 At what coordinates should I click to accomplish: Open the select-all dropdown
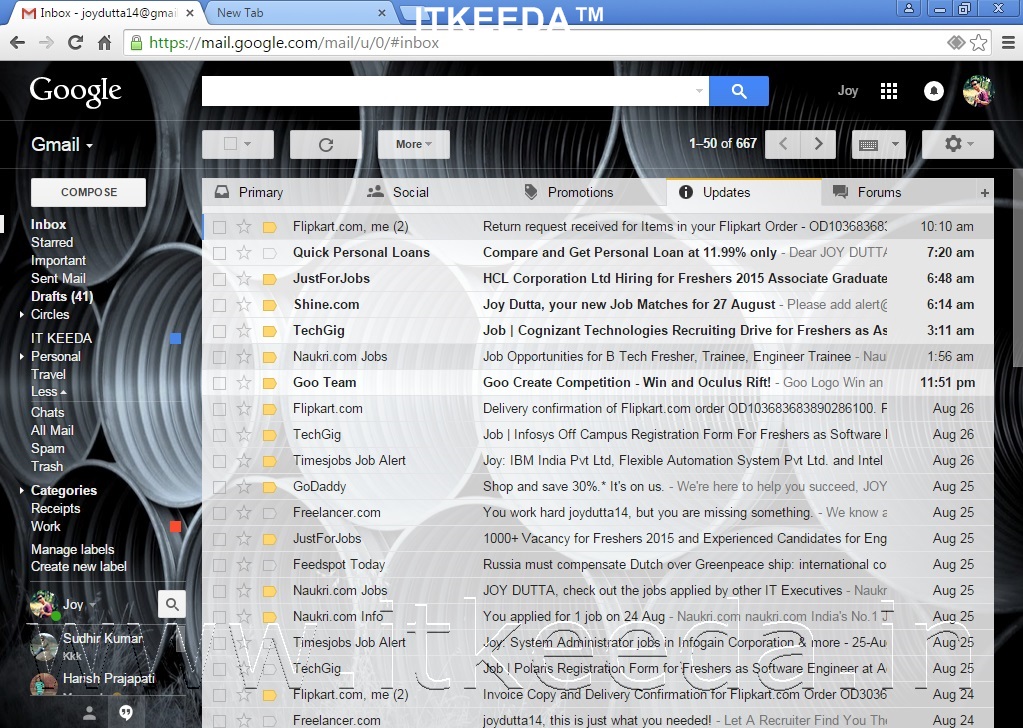[x=248, y=144]
